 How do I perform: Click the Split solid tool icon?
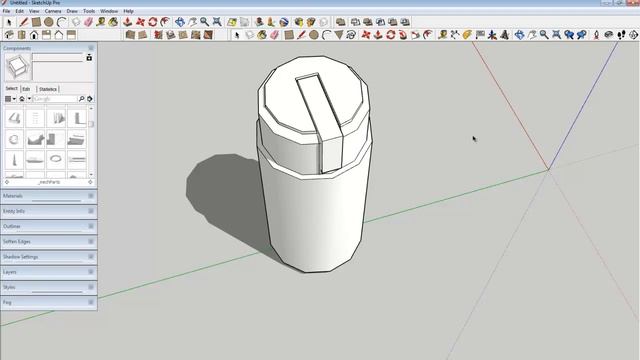(x=405, y=22)
